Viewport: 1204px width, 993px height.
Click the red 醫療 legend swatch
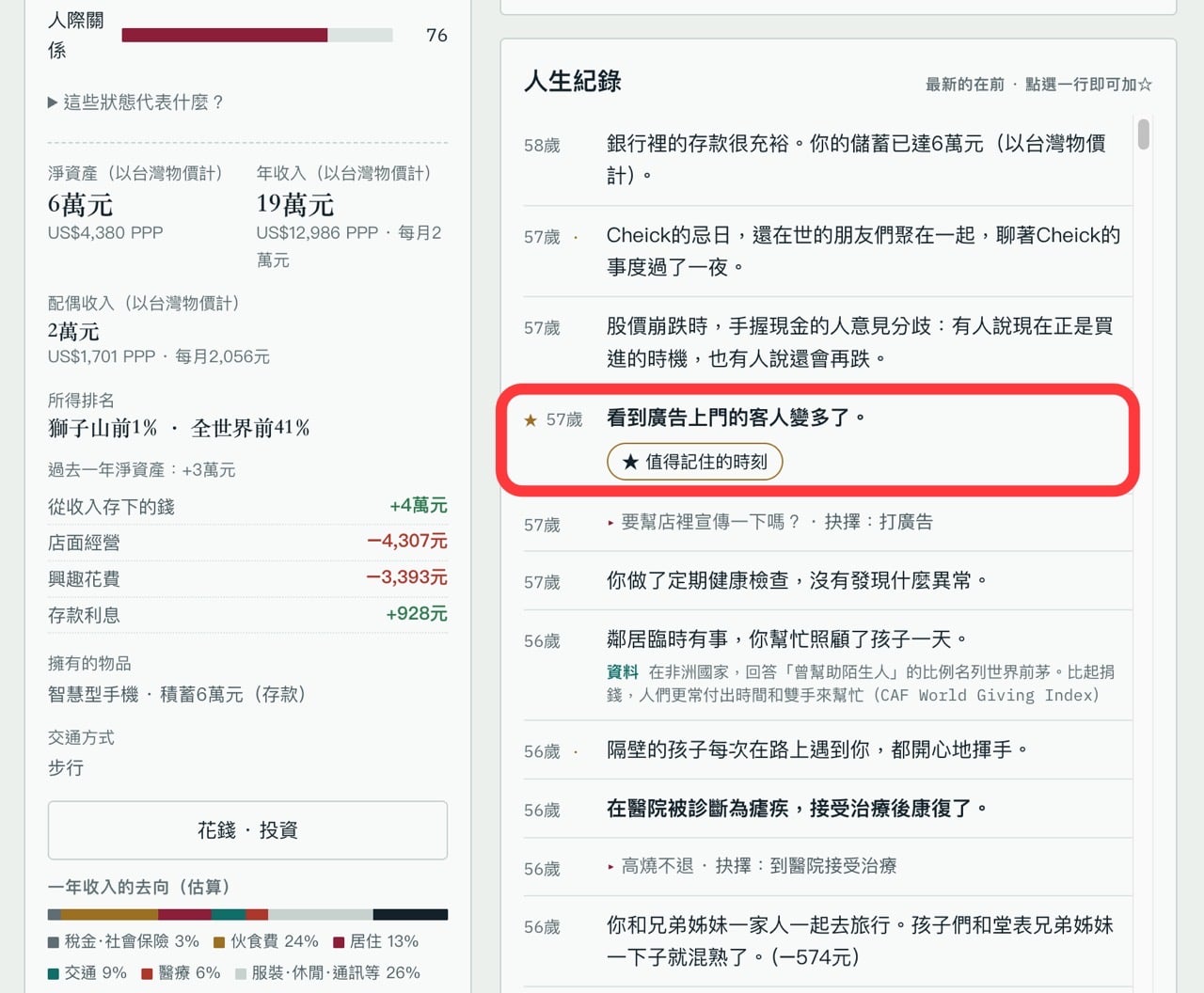coord(147,973)
